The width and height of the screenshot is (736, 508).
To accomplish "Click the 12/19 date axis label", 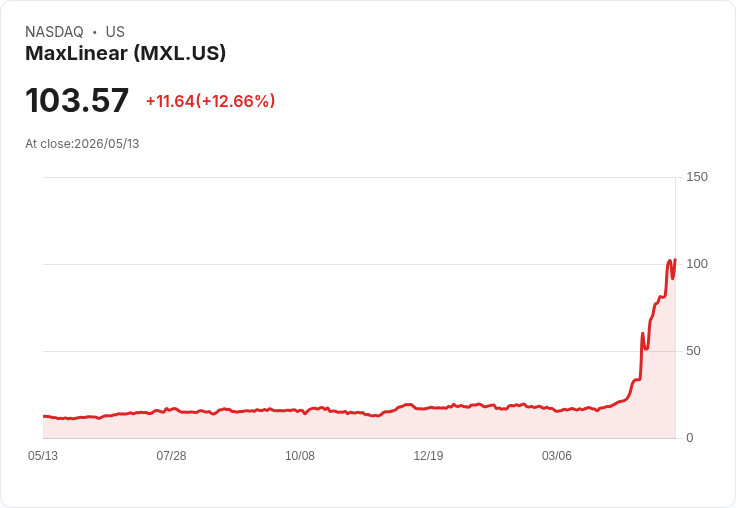I will click(428, 456).
